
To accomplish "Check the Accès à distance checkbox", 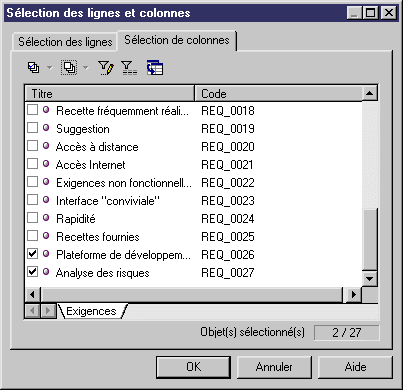I will [x=32, y=145].
